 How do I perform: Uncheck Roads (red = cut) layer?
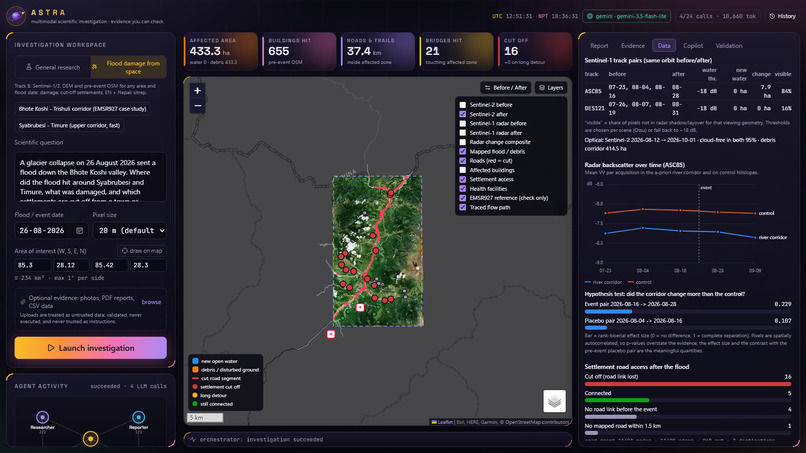[x=463, y=161]
